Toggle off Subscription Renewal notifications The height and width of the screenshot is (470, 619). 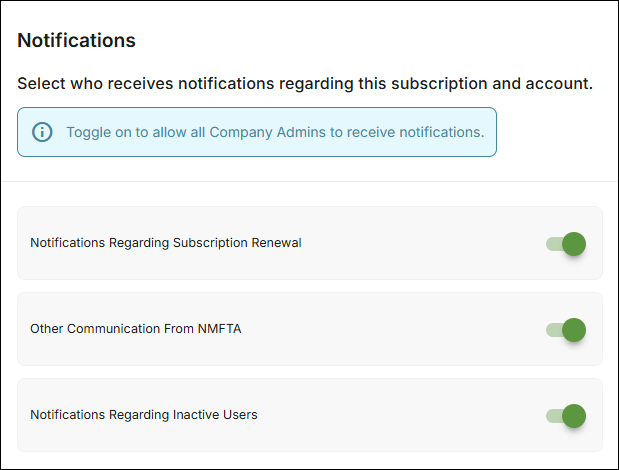(x=566, y=244)
